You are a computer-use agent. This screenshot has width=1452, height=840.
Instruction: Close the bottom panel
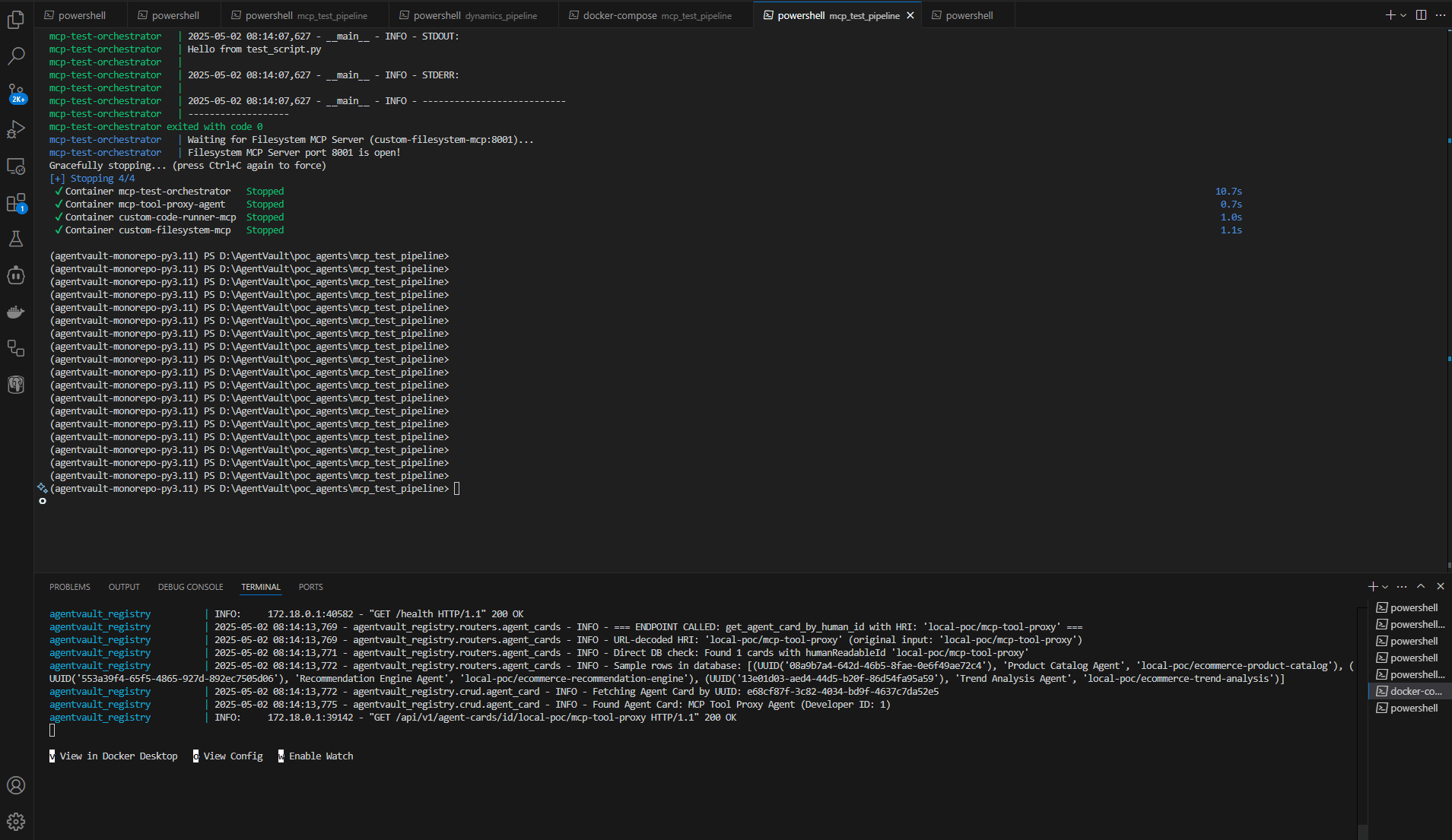coord(1440,586)
